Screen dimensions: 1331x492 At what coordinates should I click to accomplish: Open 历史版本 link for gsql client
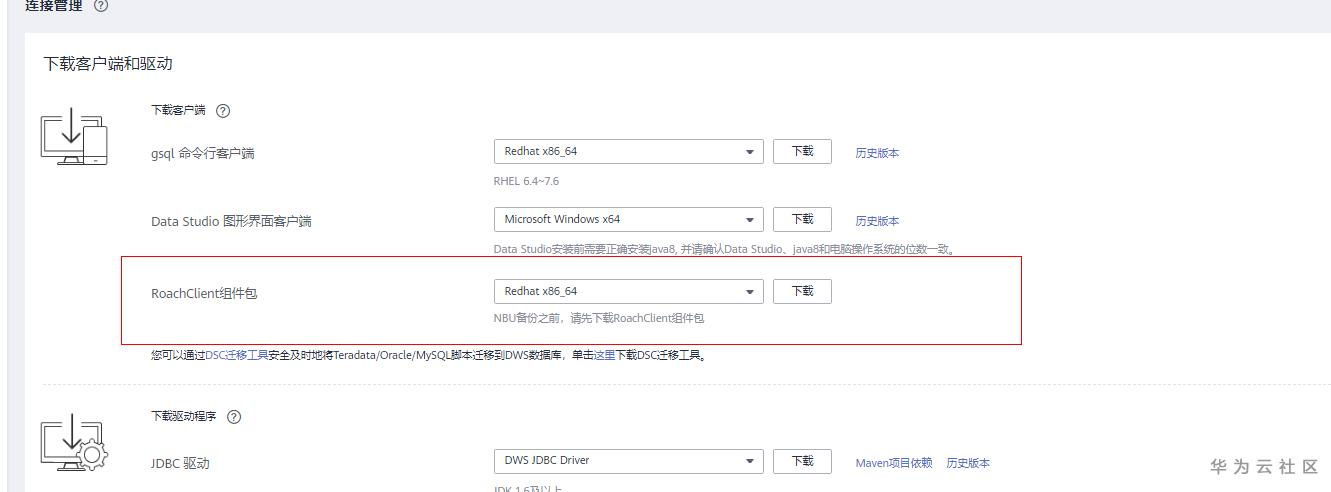coord(877,153)
